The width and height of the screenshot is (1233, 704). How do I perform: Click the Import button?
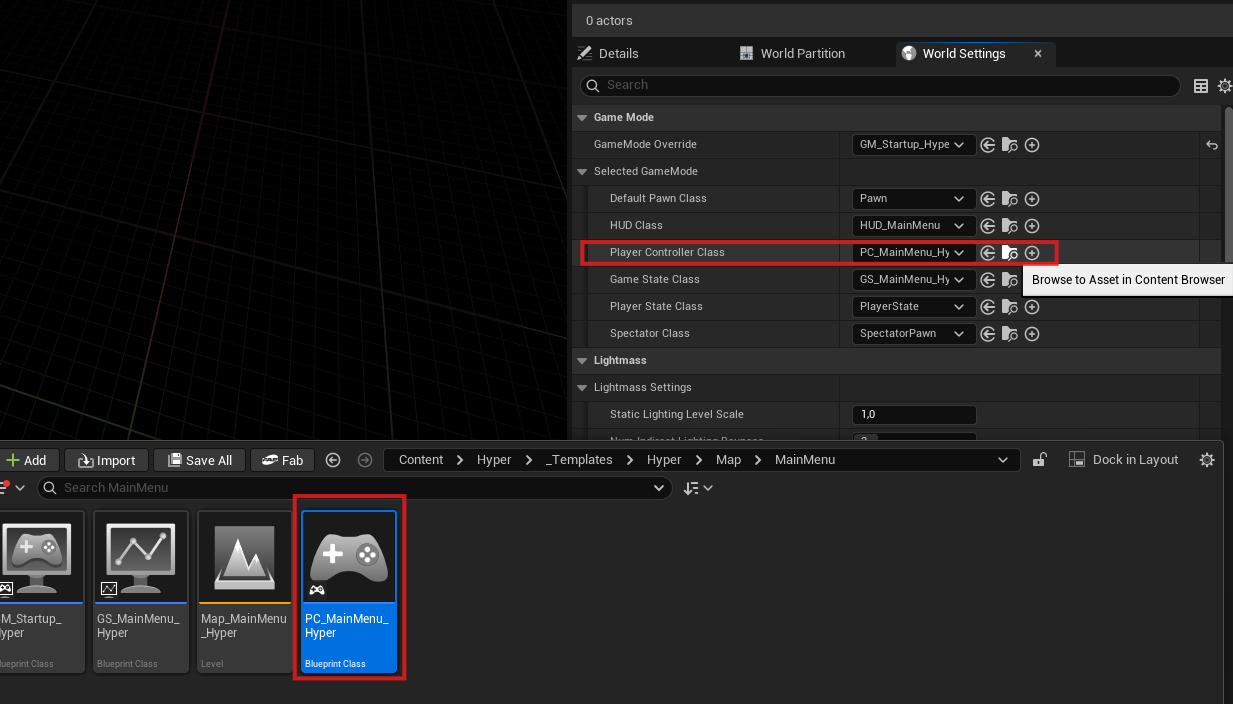tap(107, 460)
